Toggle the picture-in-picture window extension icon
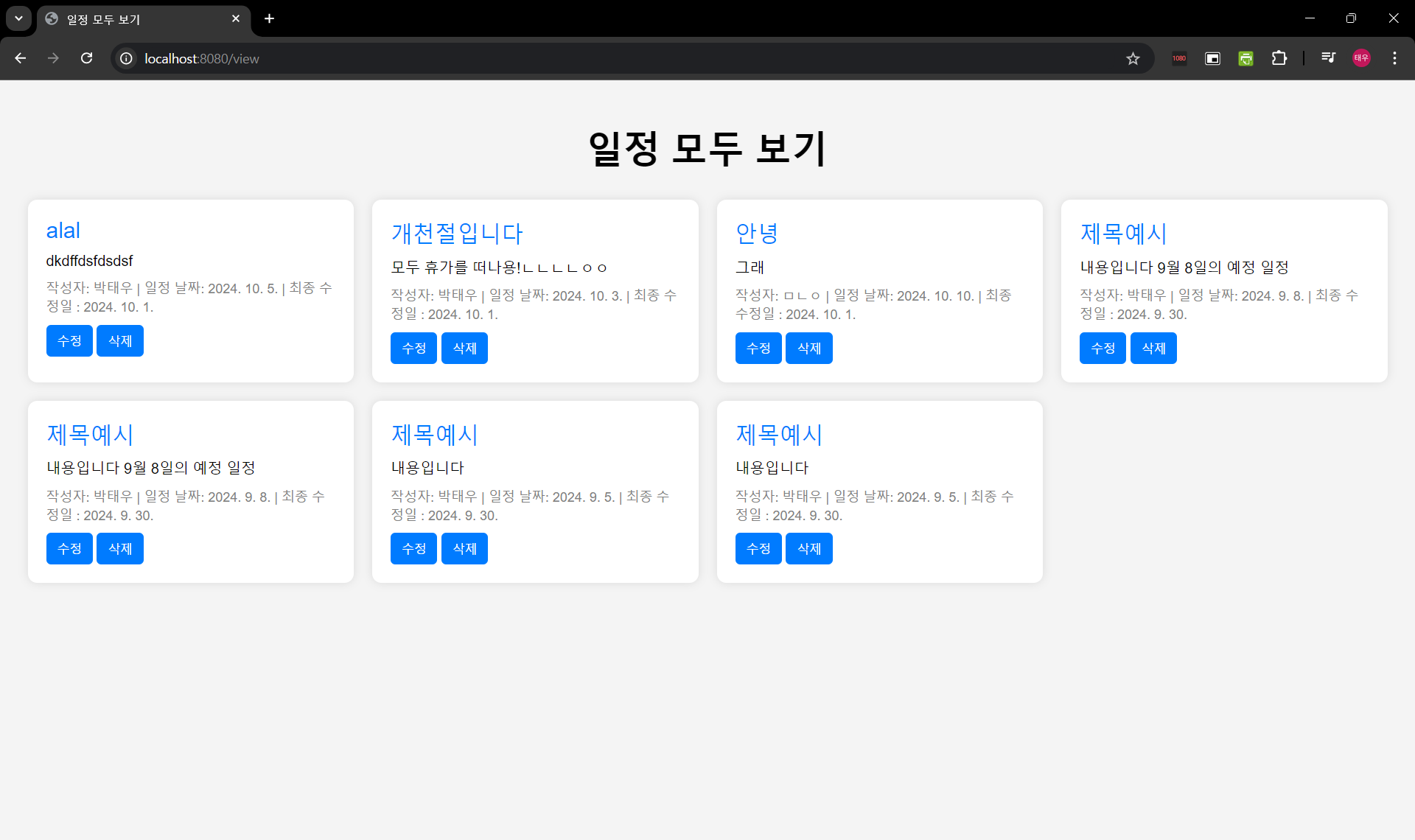This screenshot has height=840, width=1415. tap(1212, 58)
